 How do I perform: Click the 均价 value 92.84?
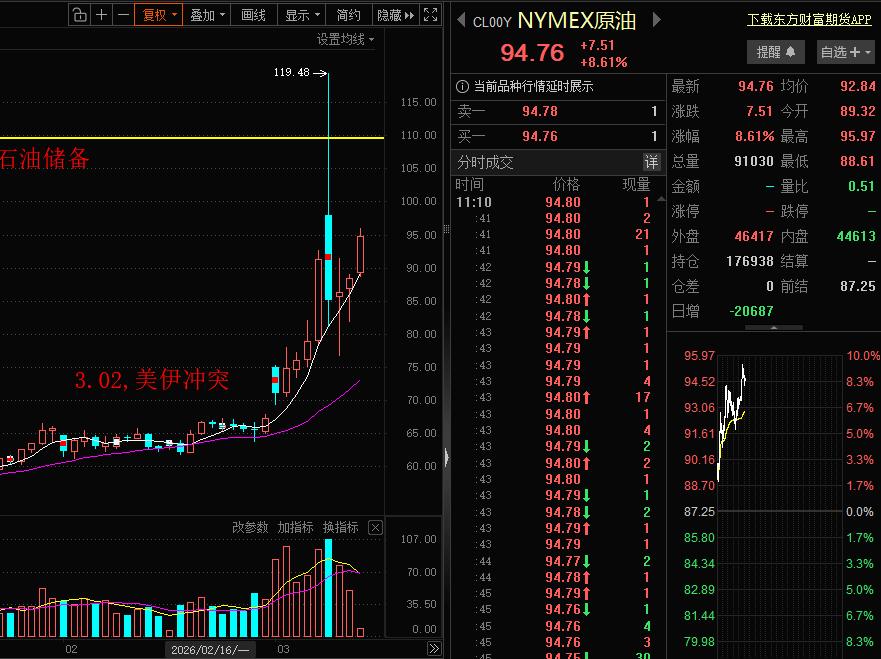[x=857, y=86]
